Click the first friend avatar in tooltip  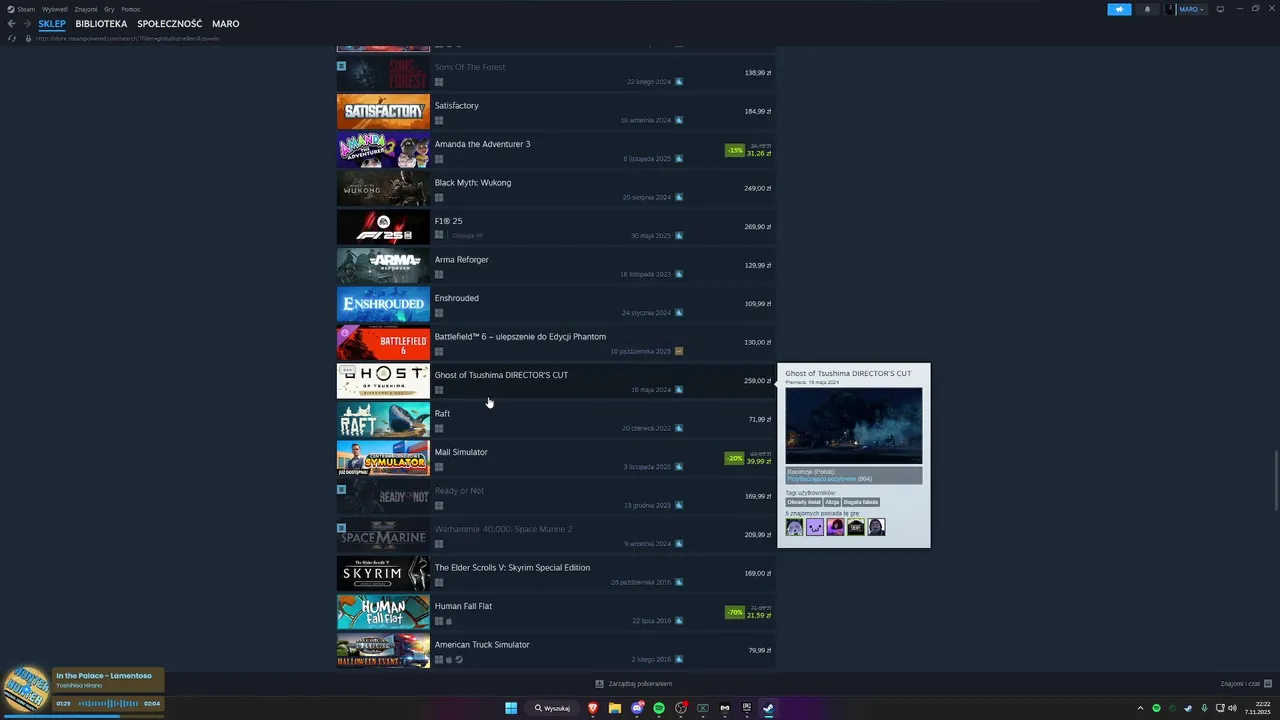tap(794, 527)
